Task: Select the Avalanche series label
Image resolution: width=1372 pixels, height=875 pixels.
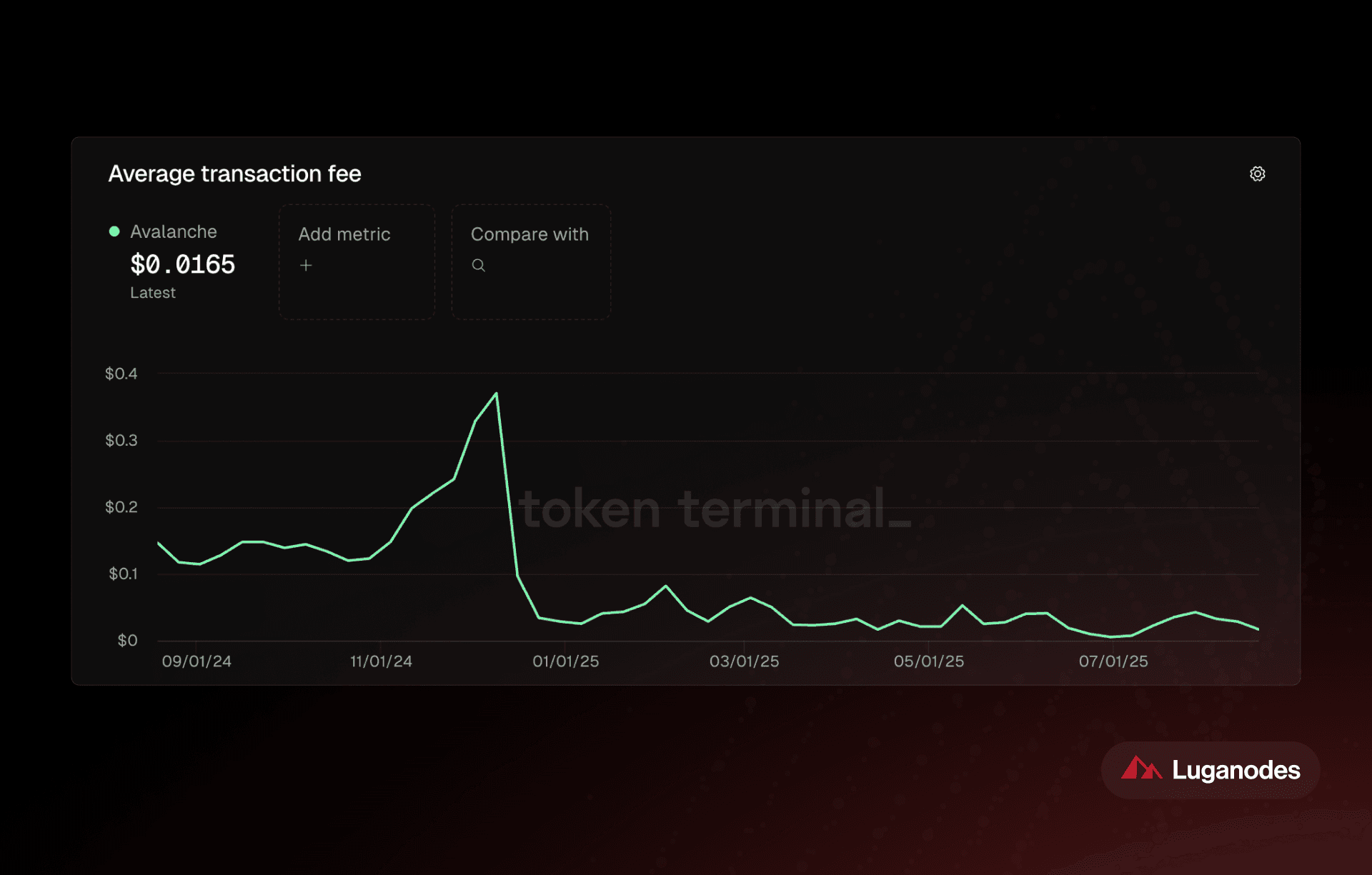Action: click(x=174, y=231)
